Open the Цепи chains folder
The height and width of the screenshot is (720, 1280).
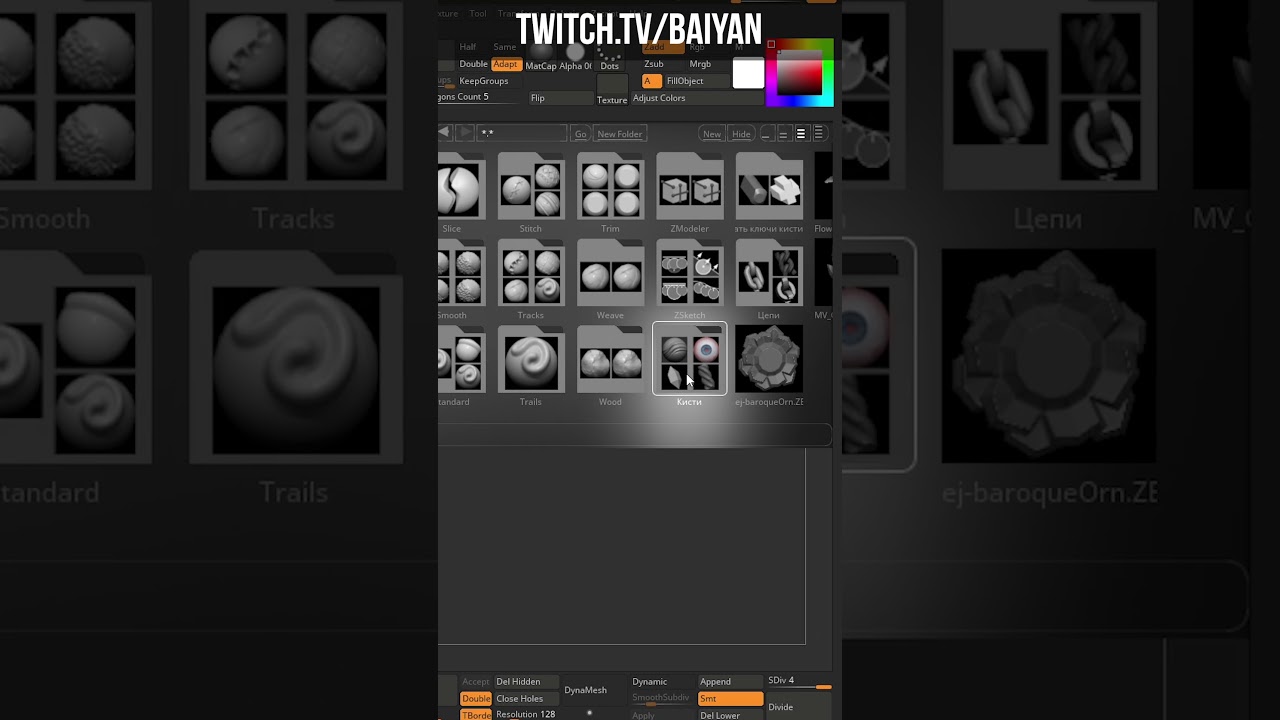point(769,274)
